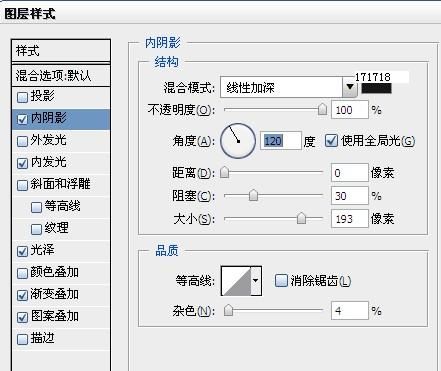Viewport: 441px width, 371px height.
Task: Tick the 等高线 sub-option checkbox in the style list
Action: click(x=36, y=207)
